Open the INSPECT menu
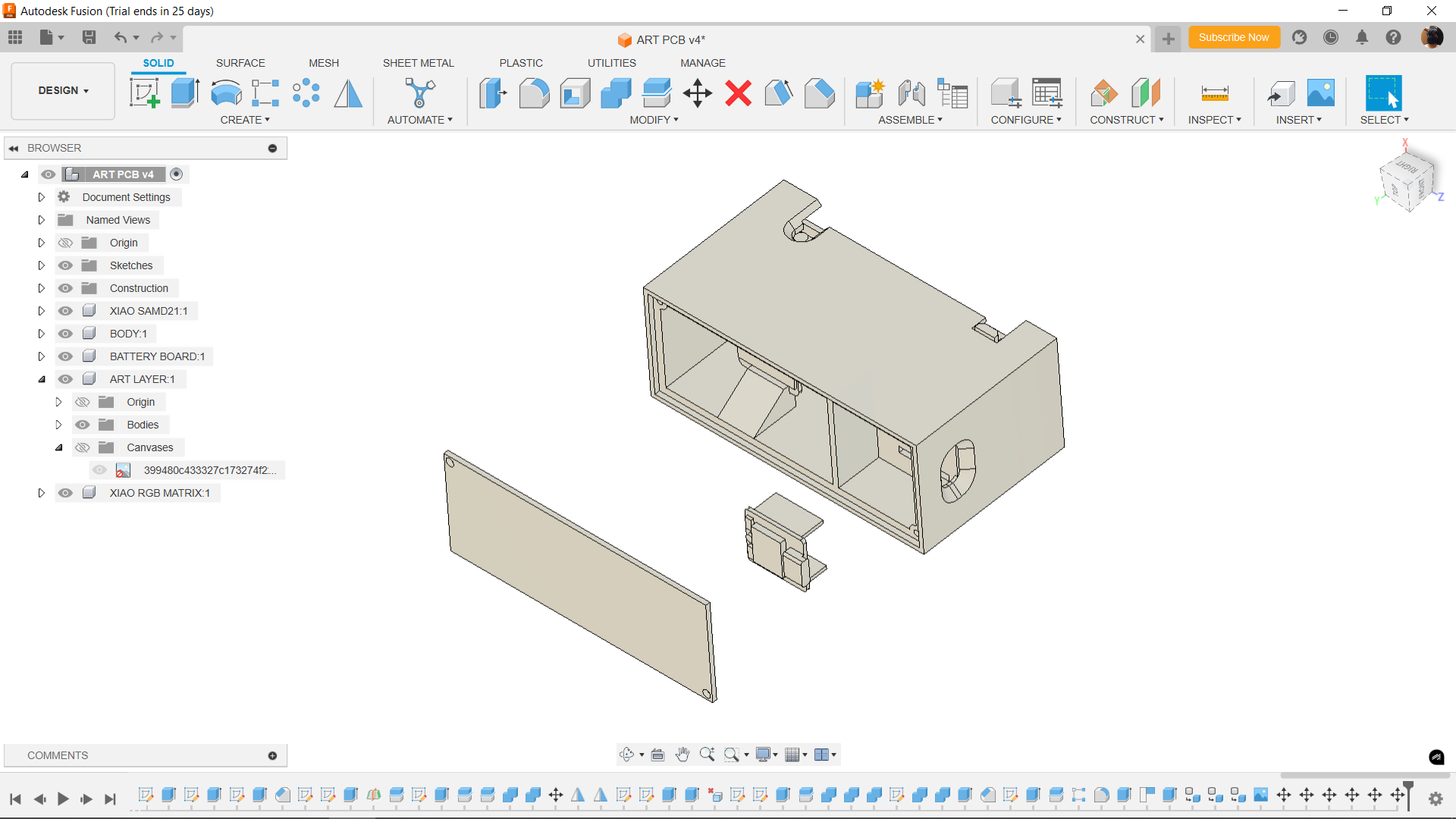The image size is (1456, 819). [1215, 120]
